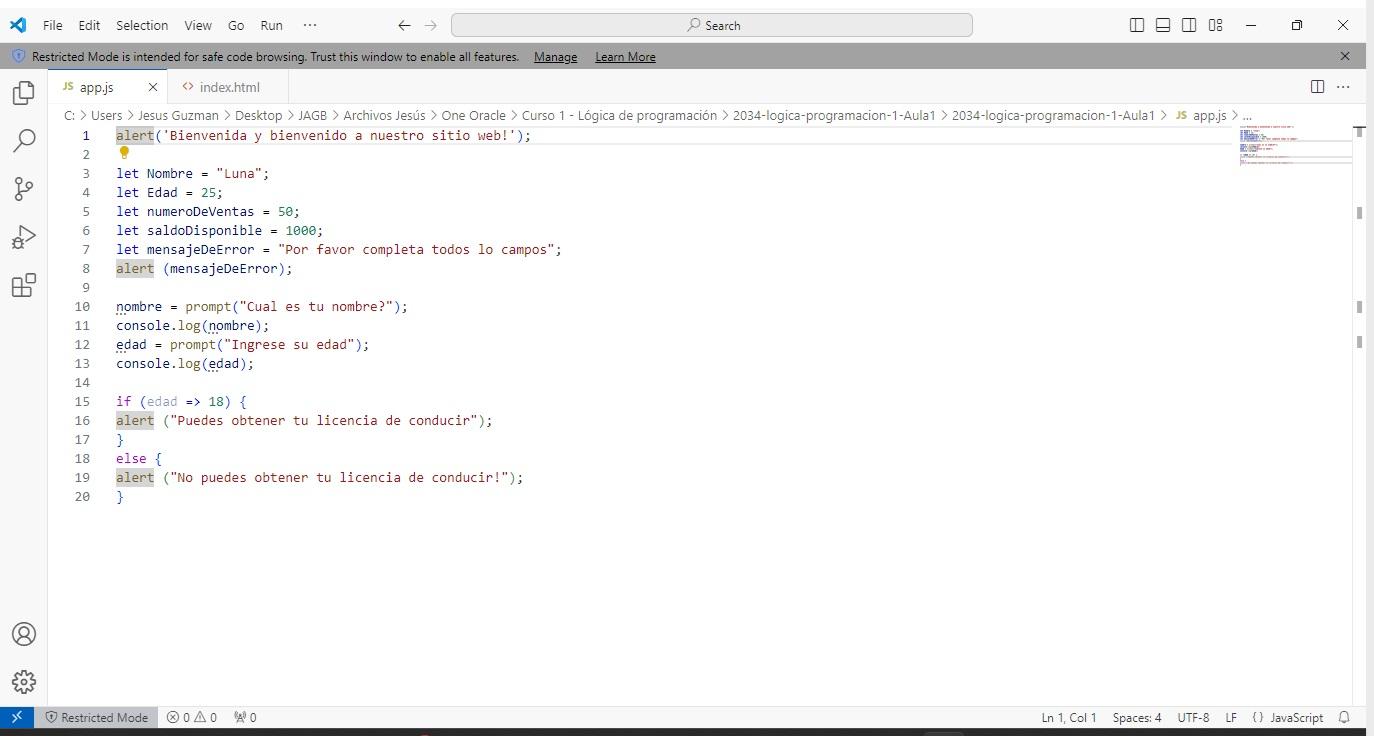Place cursor on the "Luna" string
The height and width of the screenshot is (736, 1374).
(239, 174)
